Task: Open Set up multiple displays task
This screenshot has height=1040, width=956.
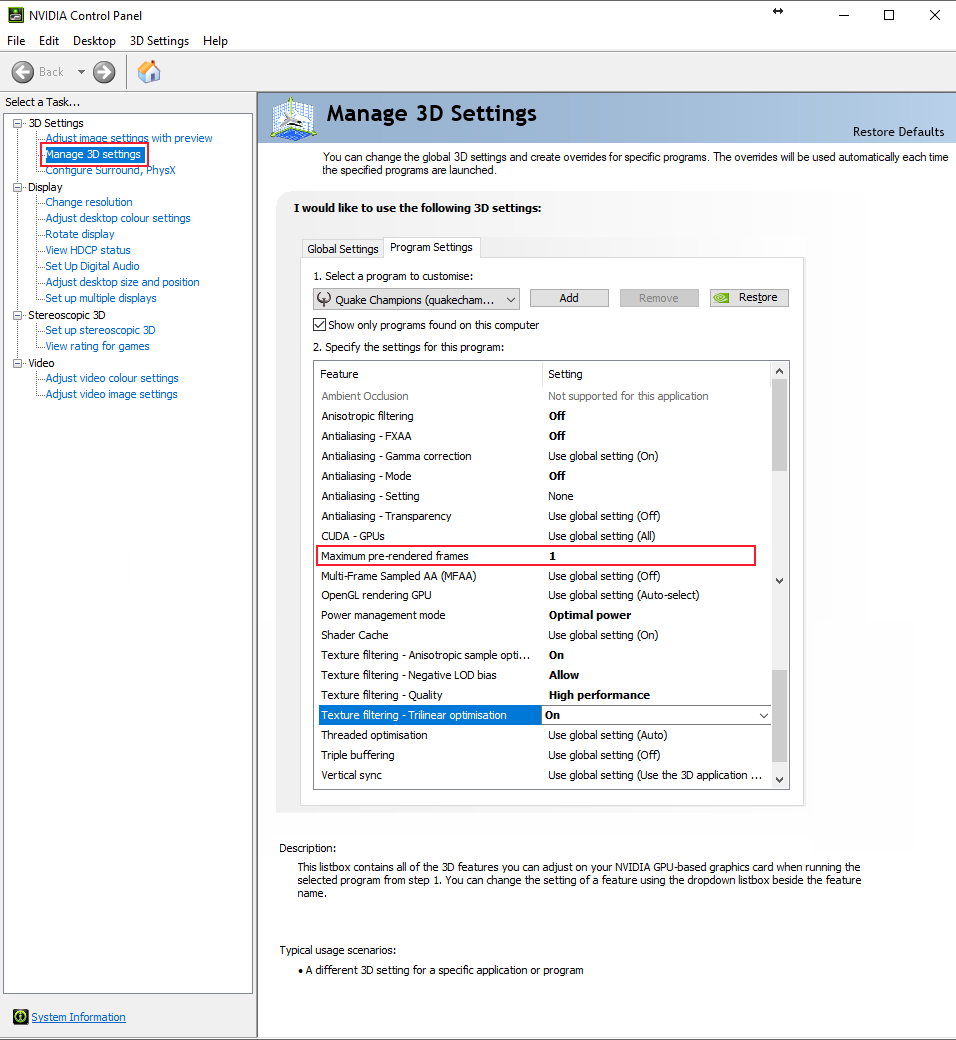Action: 101,298
